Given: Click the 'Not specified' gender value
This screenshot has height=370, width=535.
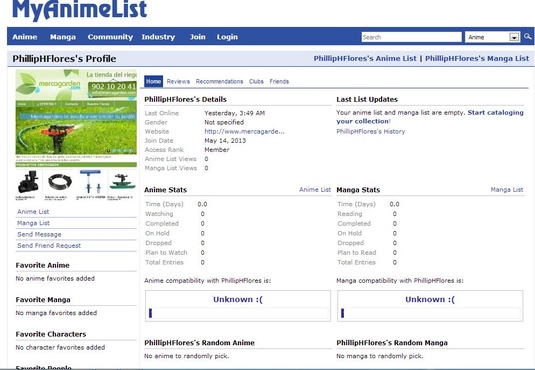Looking at the screenshot, I should click(224, 122).
